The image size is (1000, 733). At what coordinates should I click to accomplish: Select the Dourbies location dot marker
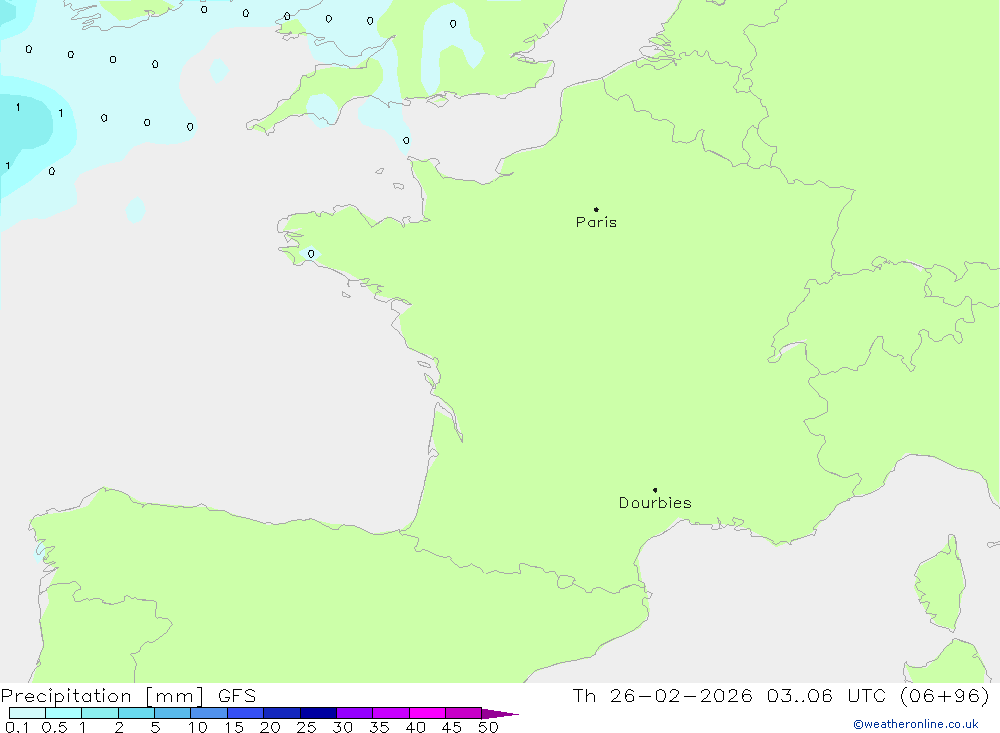click(655, 490)
